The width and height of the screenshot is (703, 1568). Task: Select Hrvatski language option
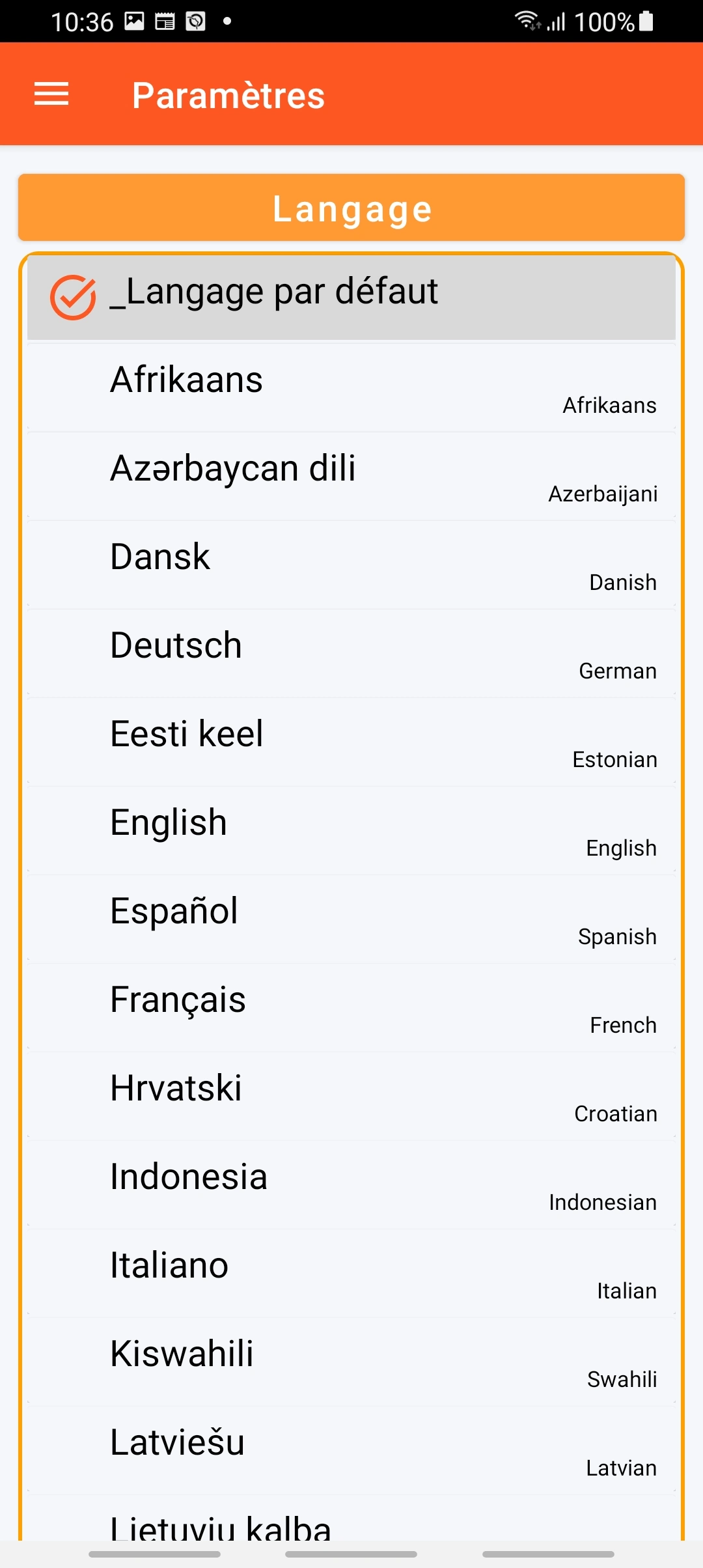(x=351, y=1097)
